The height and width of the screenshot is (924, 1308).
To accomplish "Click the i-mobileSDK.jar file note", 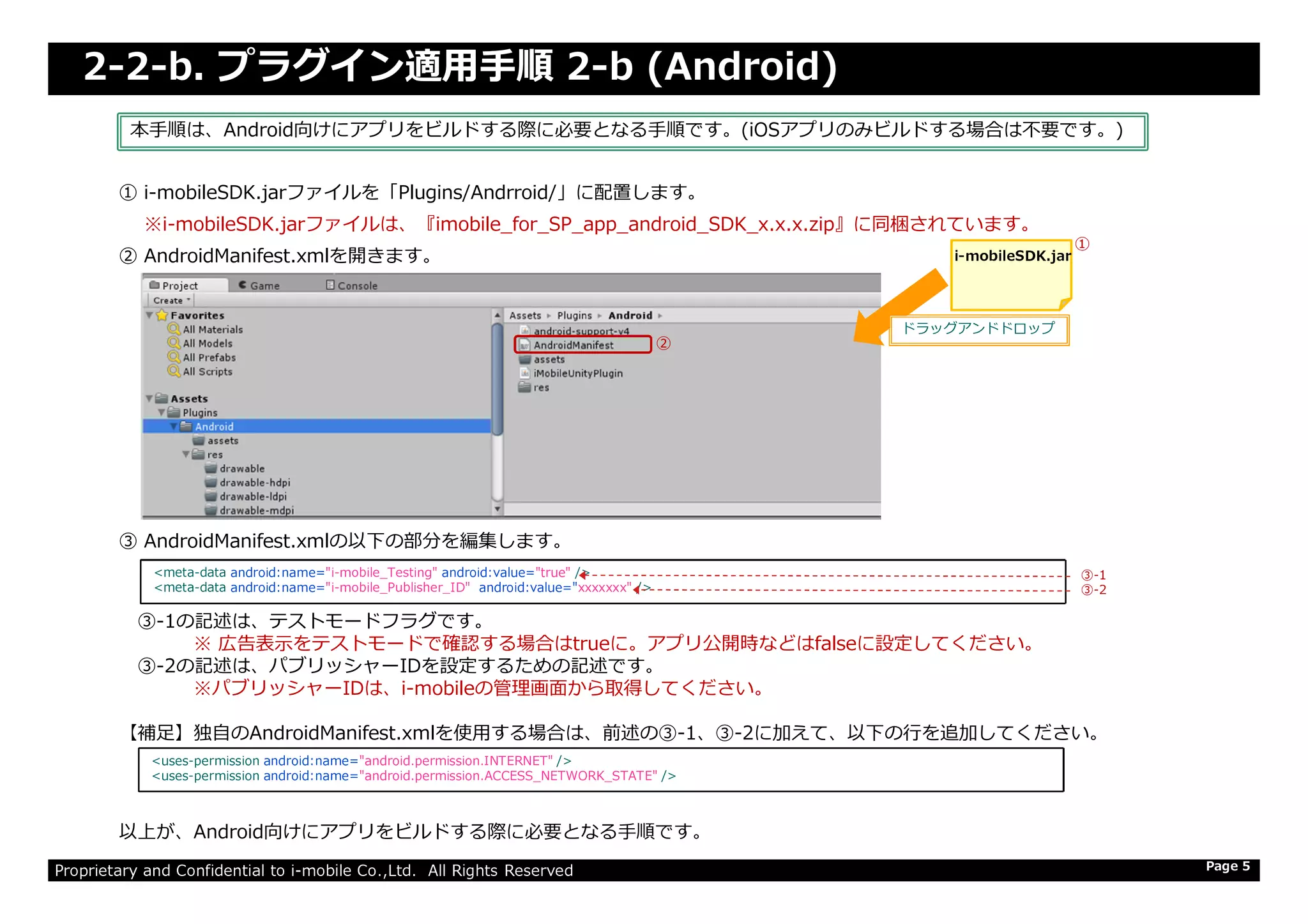I will pyautogui.click(x=1011, y=275).
